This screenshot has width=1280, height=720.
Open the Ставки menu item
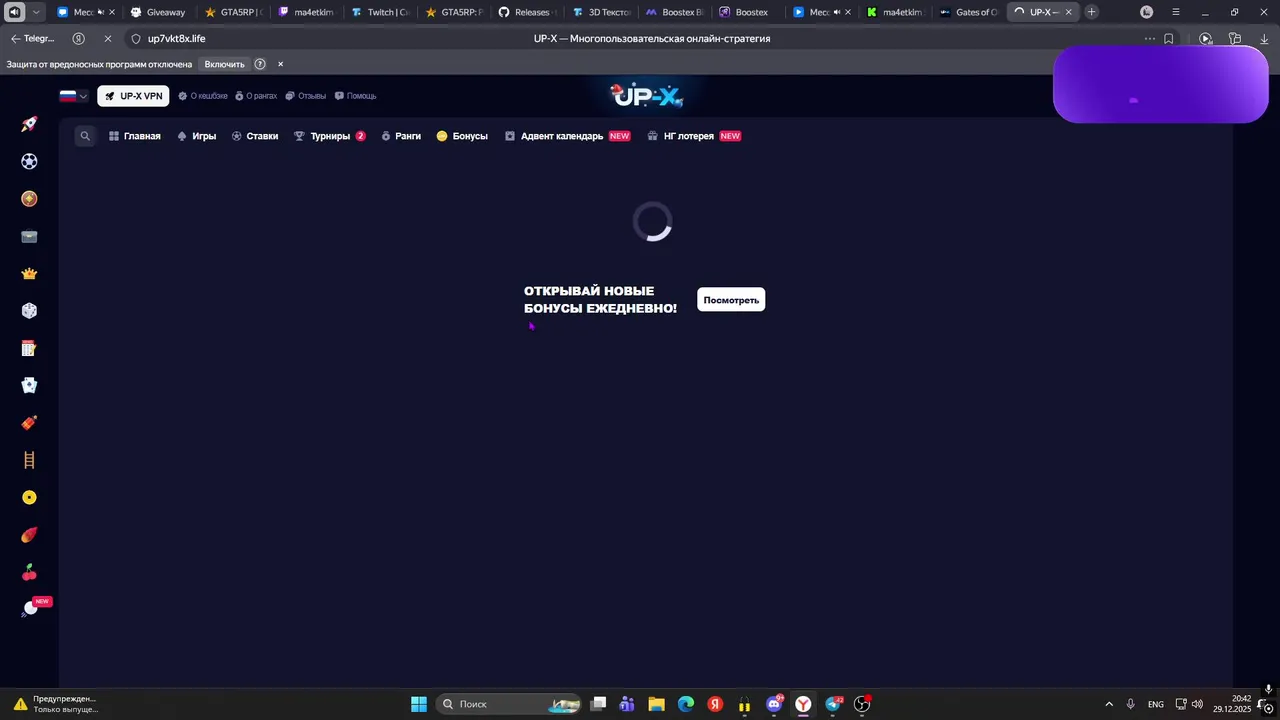pyautogui.click(x=255, y=136)
